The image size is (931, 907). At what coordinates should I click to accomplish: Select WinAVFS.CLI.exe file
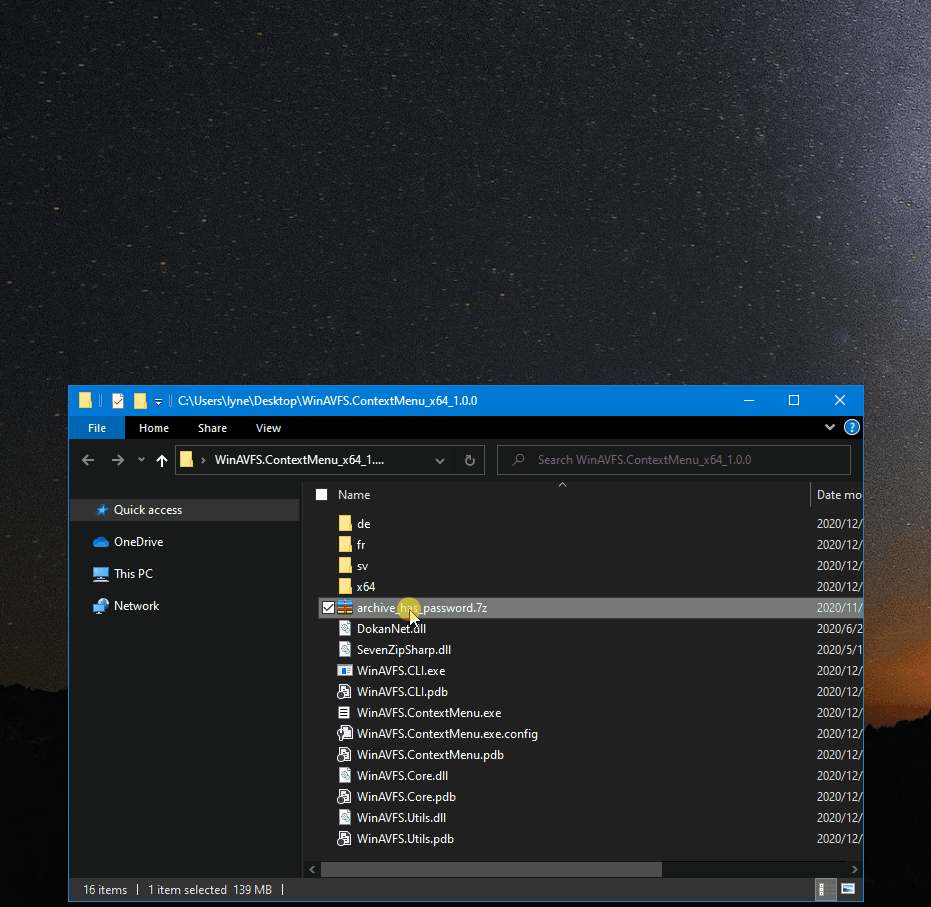click(x=401, y=671)
